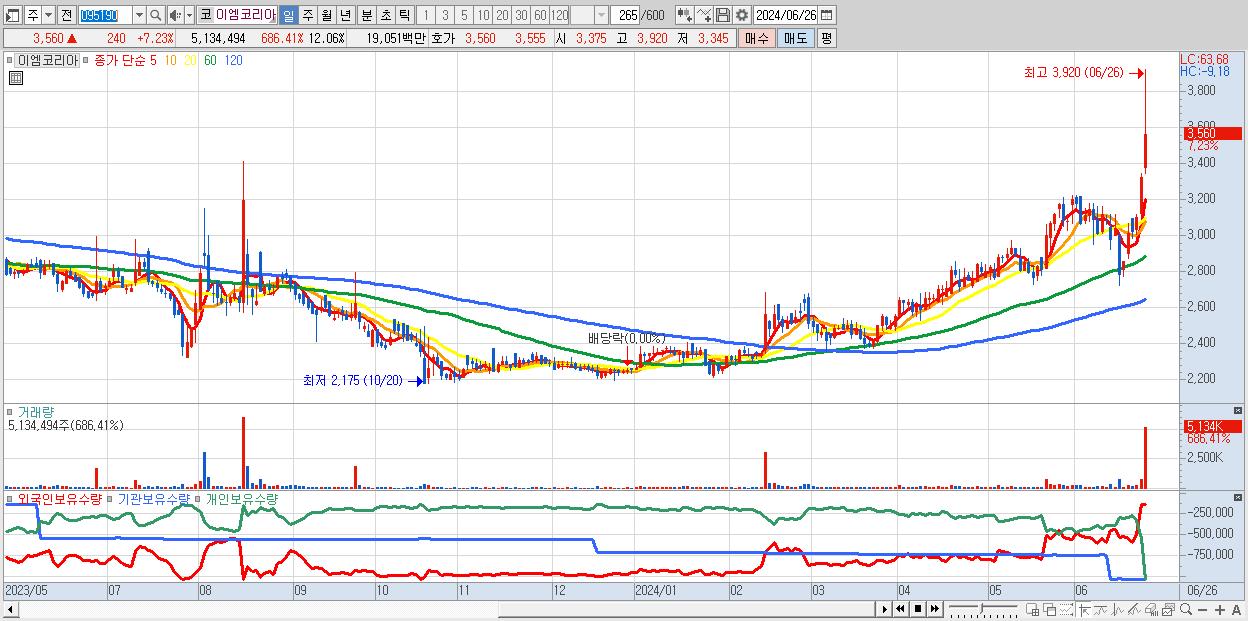
Task: Click the fast-forward button in bottom bar
Action: point(934,609)
